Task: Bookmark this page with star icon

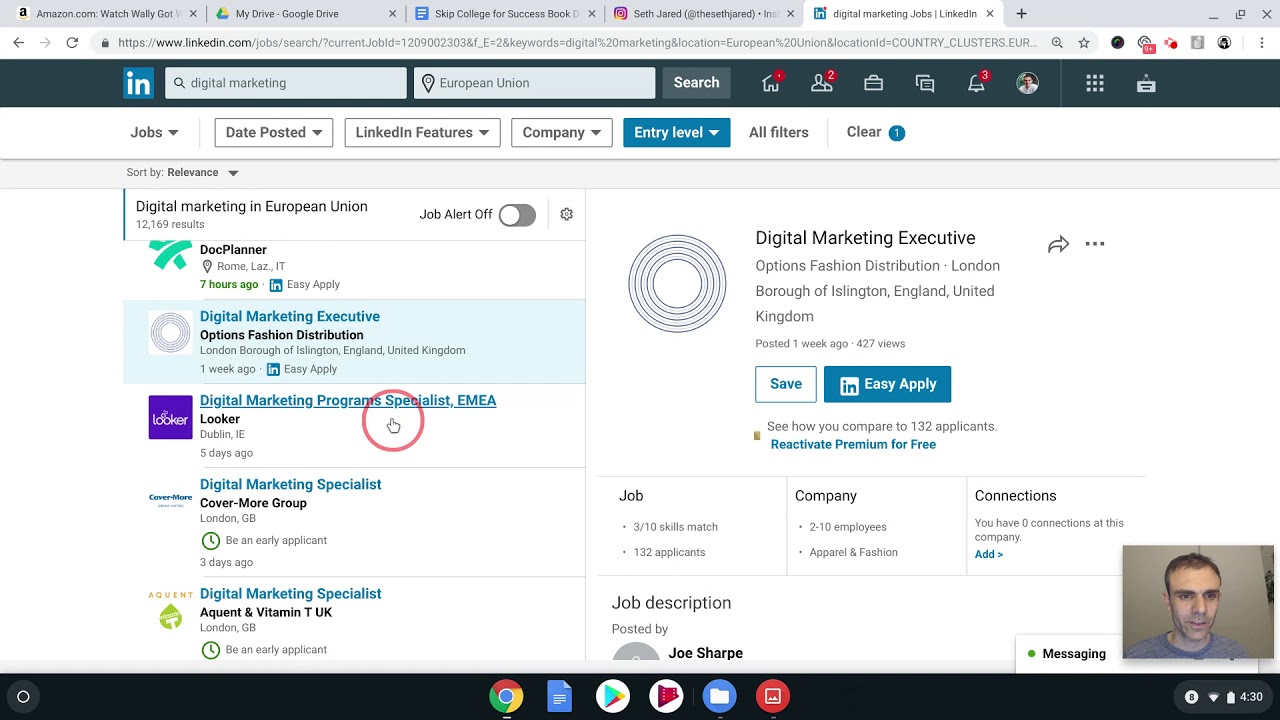Action: coord(1084,43)
